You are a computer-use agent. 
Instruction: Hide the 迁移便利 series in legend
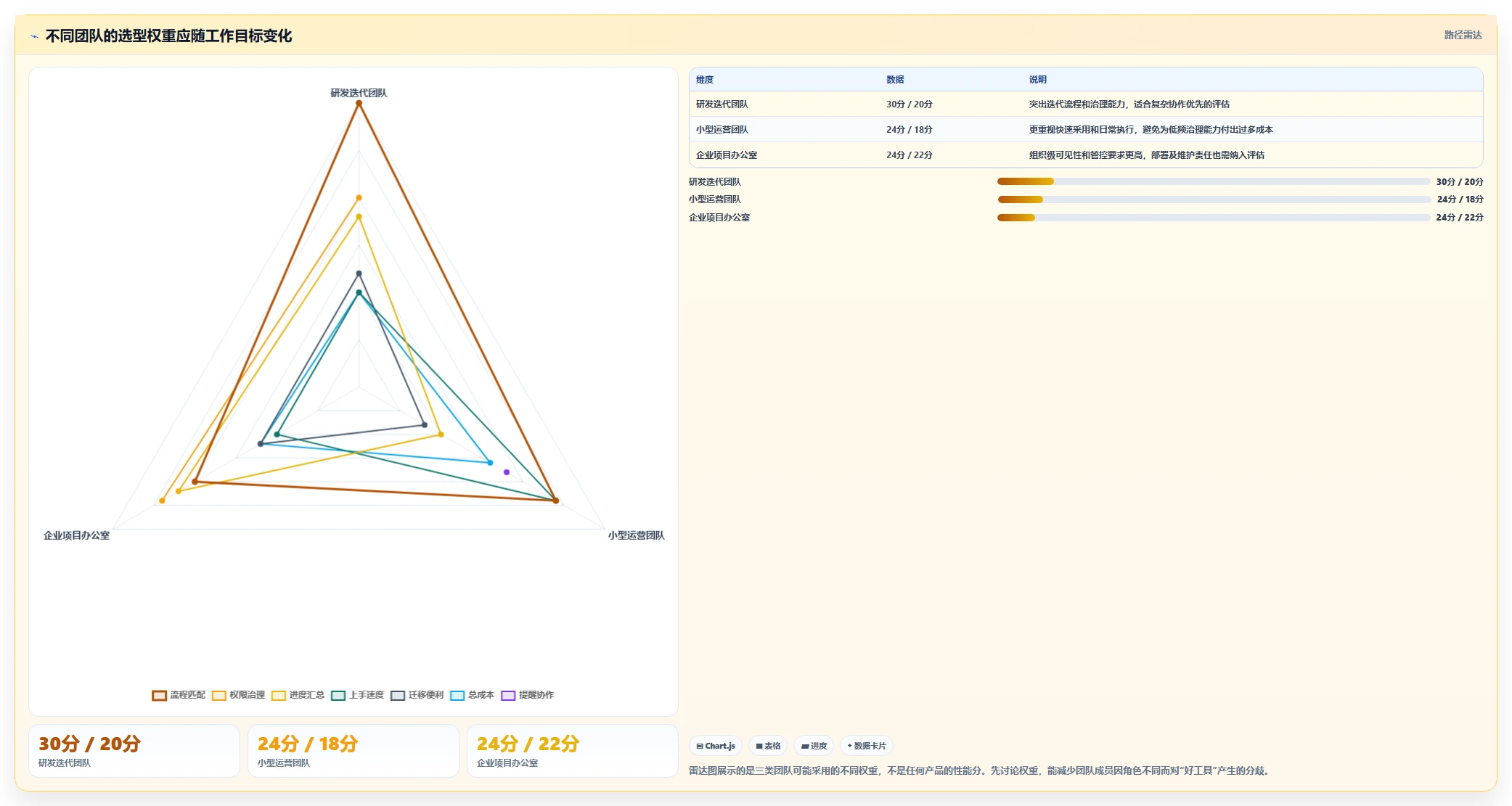pos(417,695)
